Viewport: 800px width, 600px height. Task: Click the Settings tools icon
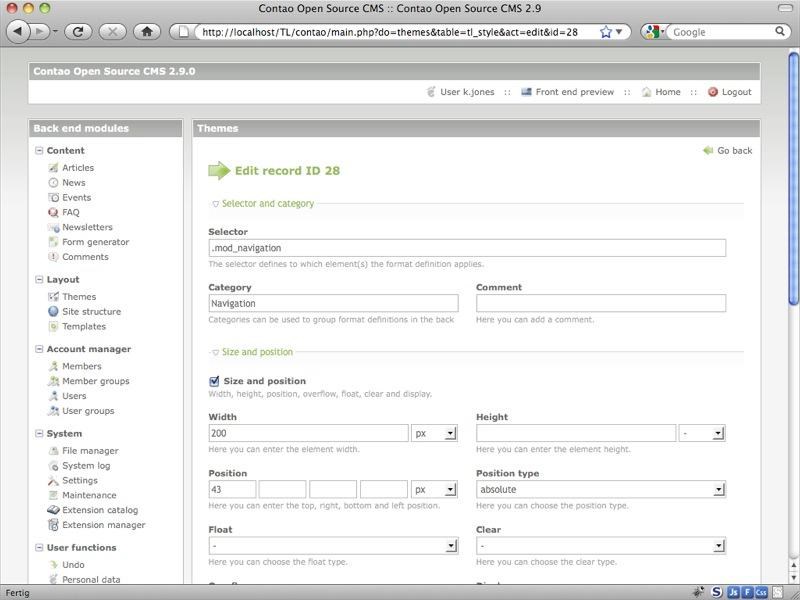tap(53, 480)
